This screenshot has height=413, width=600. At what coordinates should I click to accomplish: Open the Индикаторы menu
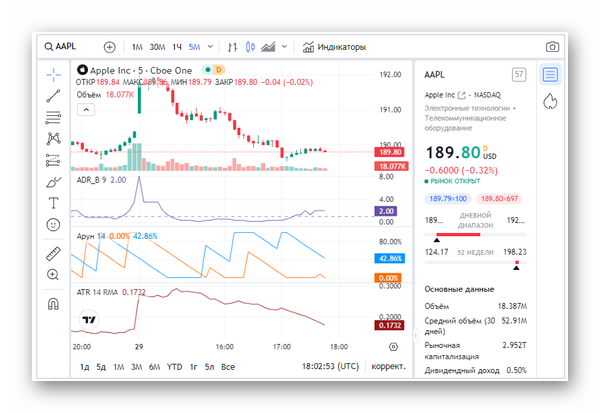pos(334,47)
